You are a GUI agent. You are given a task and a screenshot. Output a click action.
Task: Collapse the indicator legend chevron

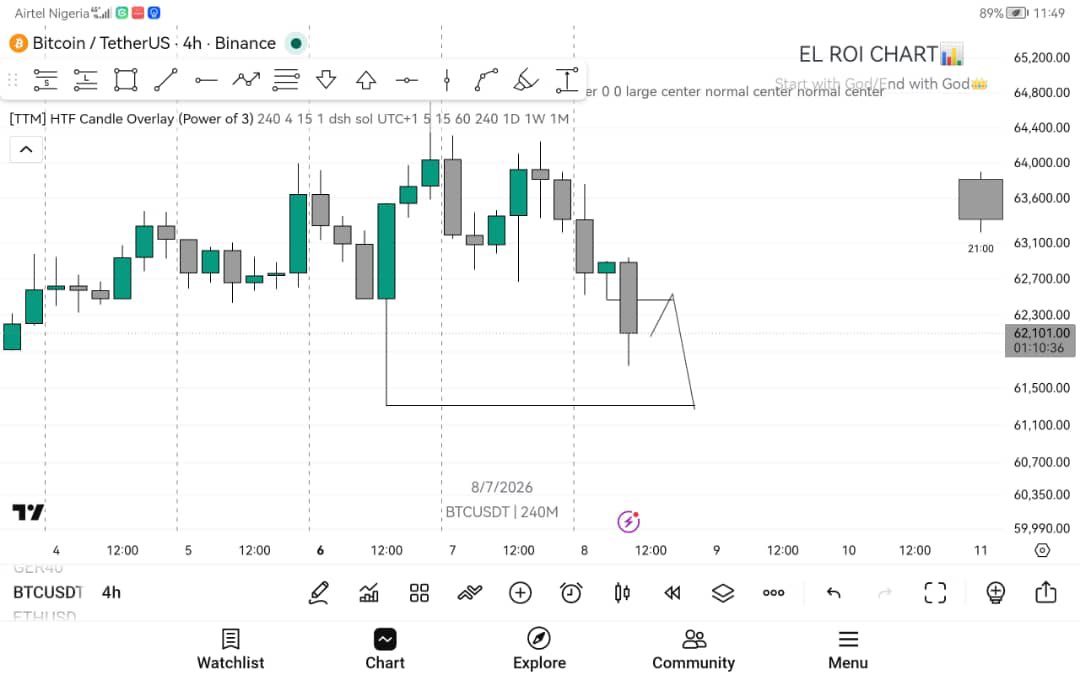pos(26,149)
